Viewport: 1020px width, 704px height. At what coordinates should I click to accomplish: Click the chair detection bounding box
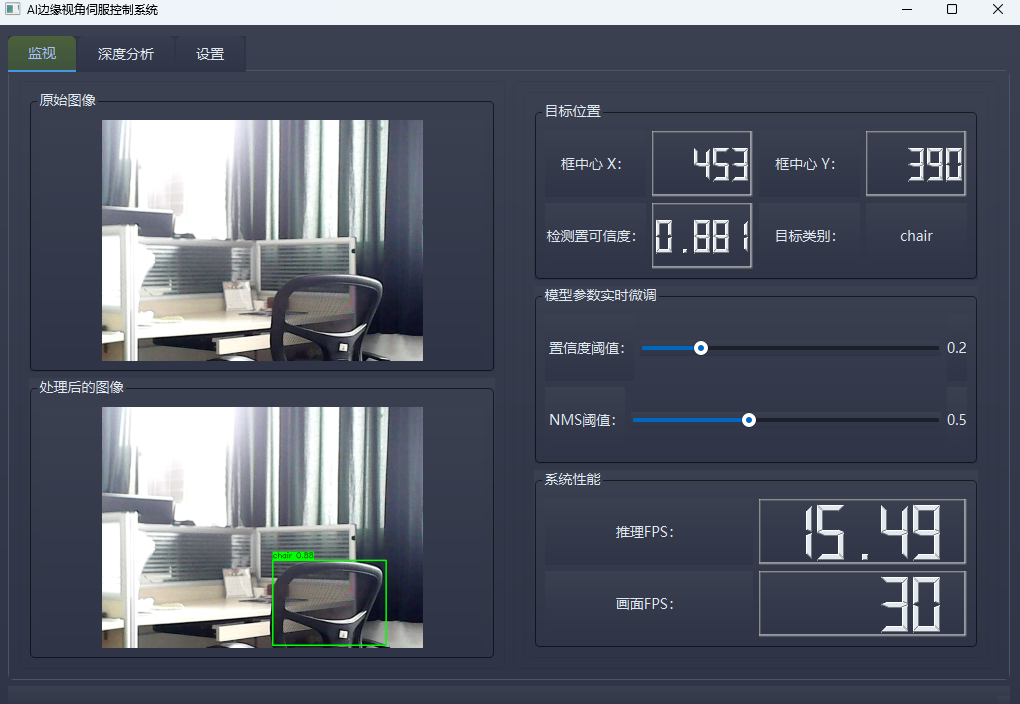pyautogui.click(x=330, y=603)
